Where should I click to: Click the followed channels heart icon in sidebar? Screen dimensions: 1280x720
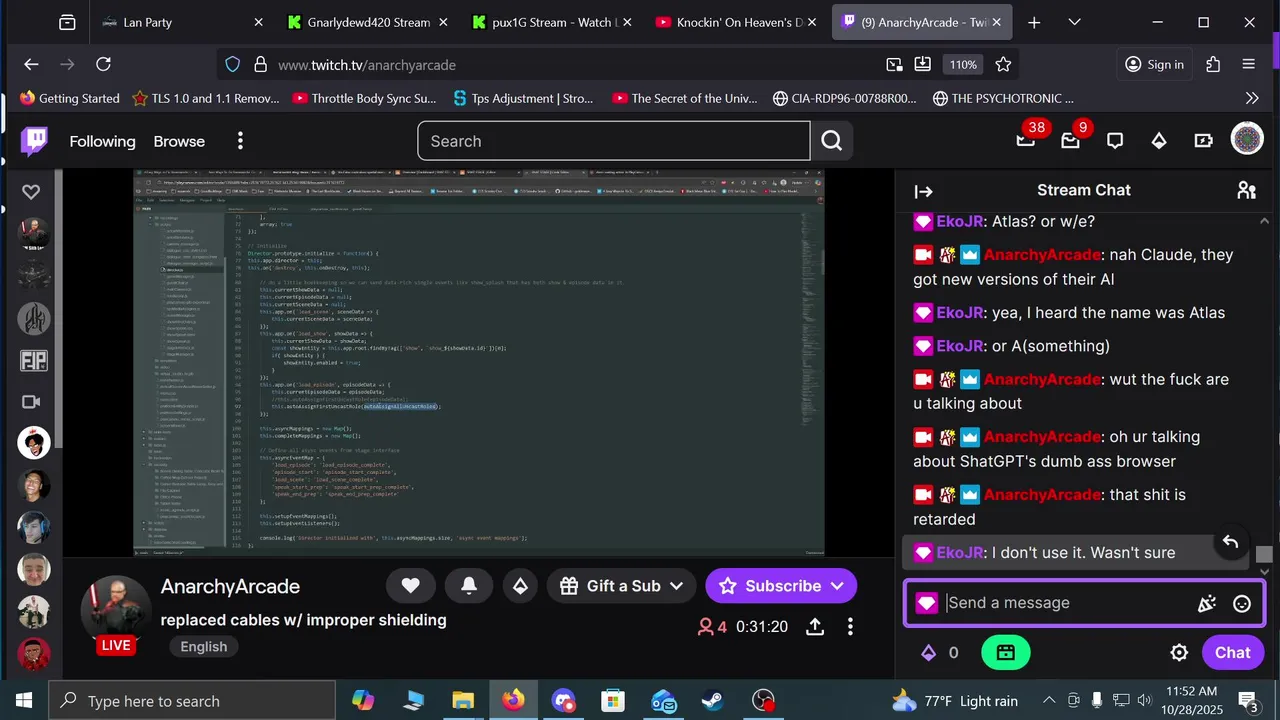31,191
